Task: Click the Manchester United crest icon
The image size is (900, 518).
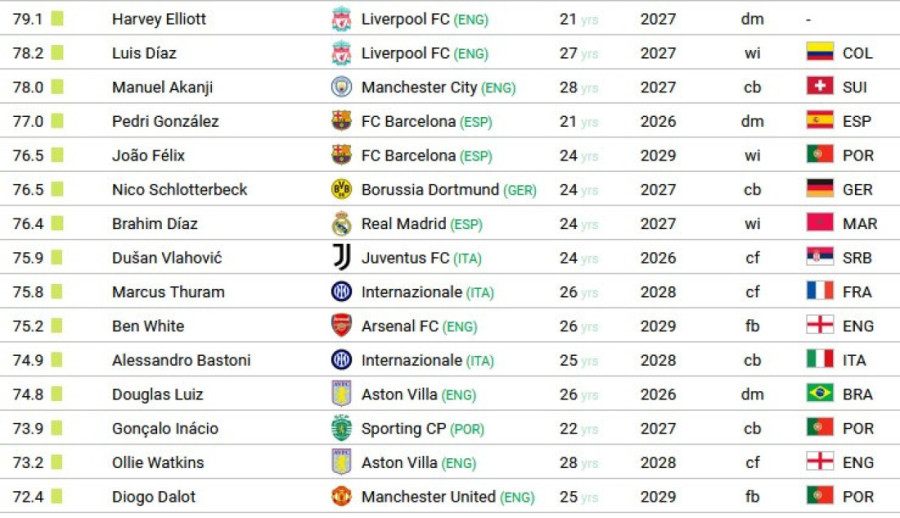Action: coord(341,497)
